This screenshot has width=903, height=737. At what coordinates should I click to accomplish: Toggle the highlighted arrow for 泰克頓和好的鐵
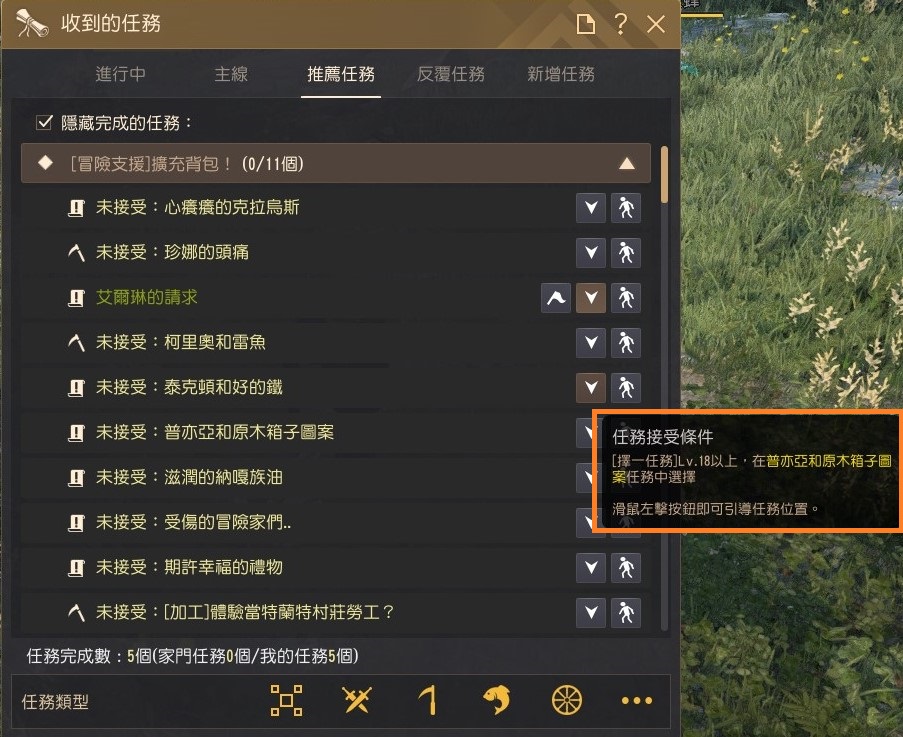[x=591, y=388]
